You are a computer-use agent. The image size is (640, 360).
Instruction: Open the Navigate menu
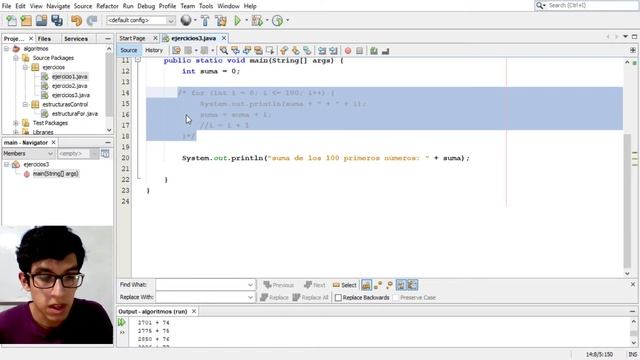click(58, 6)
